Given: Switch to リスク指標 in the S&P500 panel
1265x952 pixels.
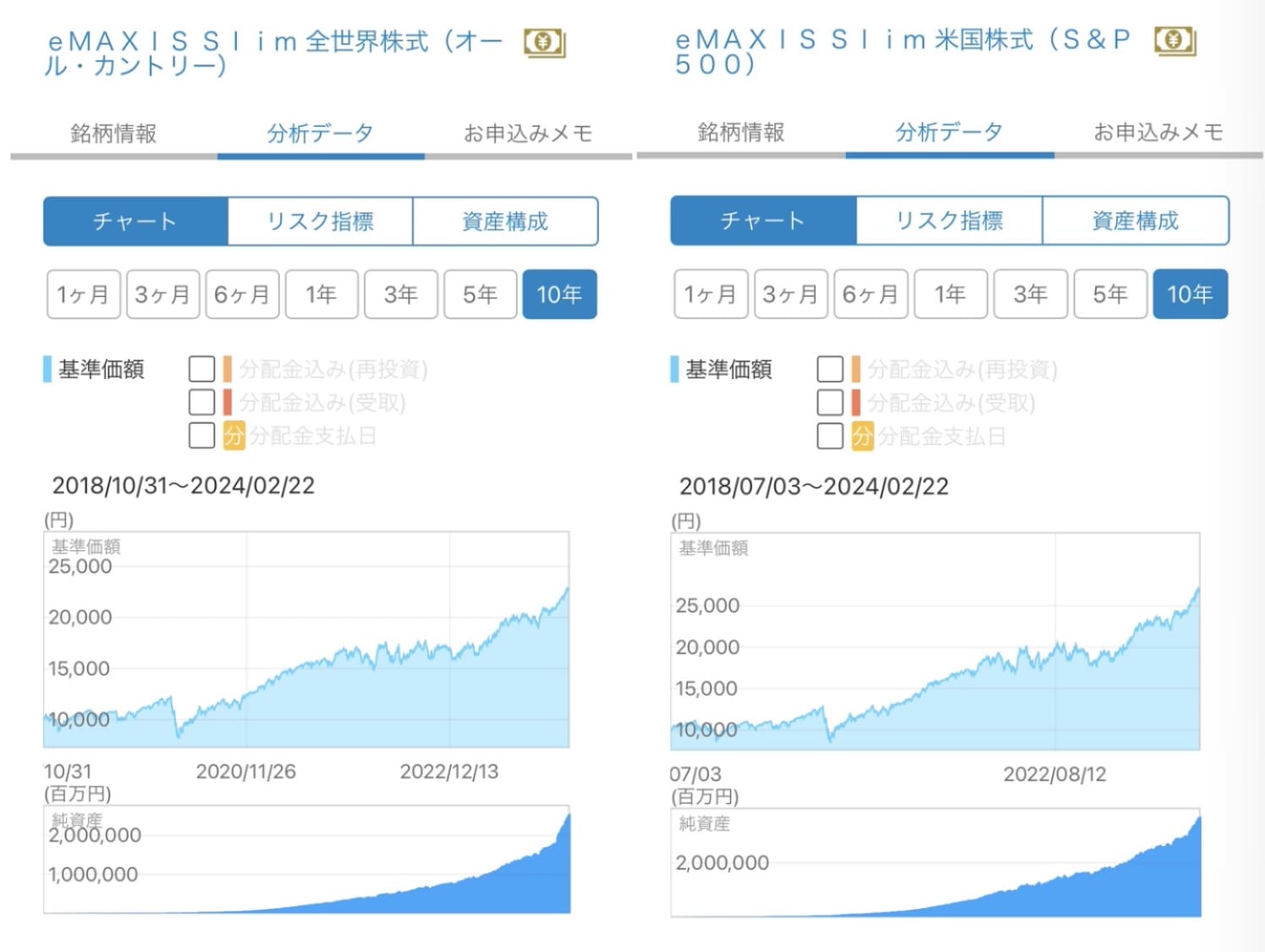Looking at the screenshot, I should pyautogui.click(x=949, y=221).
